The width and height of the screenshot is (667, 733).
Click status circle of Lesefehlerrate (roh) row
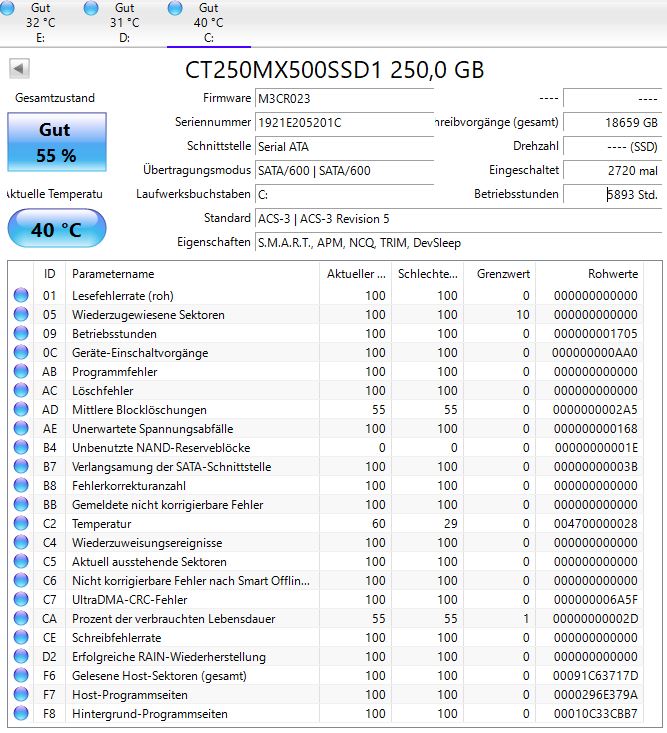[21, 295]
